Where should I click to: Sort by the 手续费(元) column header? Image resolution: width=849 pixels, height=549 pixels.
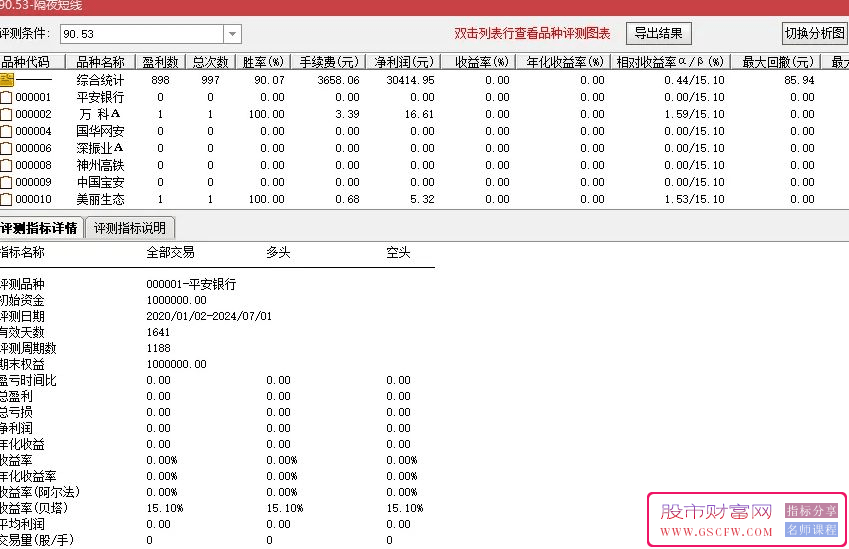tap(329, 62)
